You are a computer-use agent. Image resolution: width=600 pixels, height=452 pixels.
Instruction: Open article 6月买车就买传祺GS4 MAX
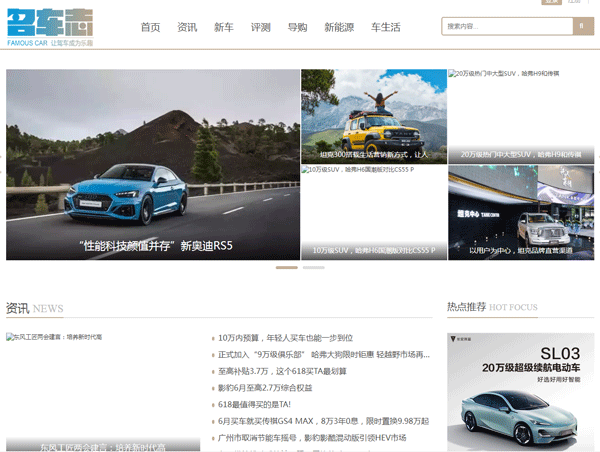click(x=323, y=421)
